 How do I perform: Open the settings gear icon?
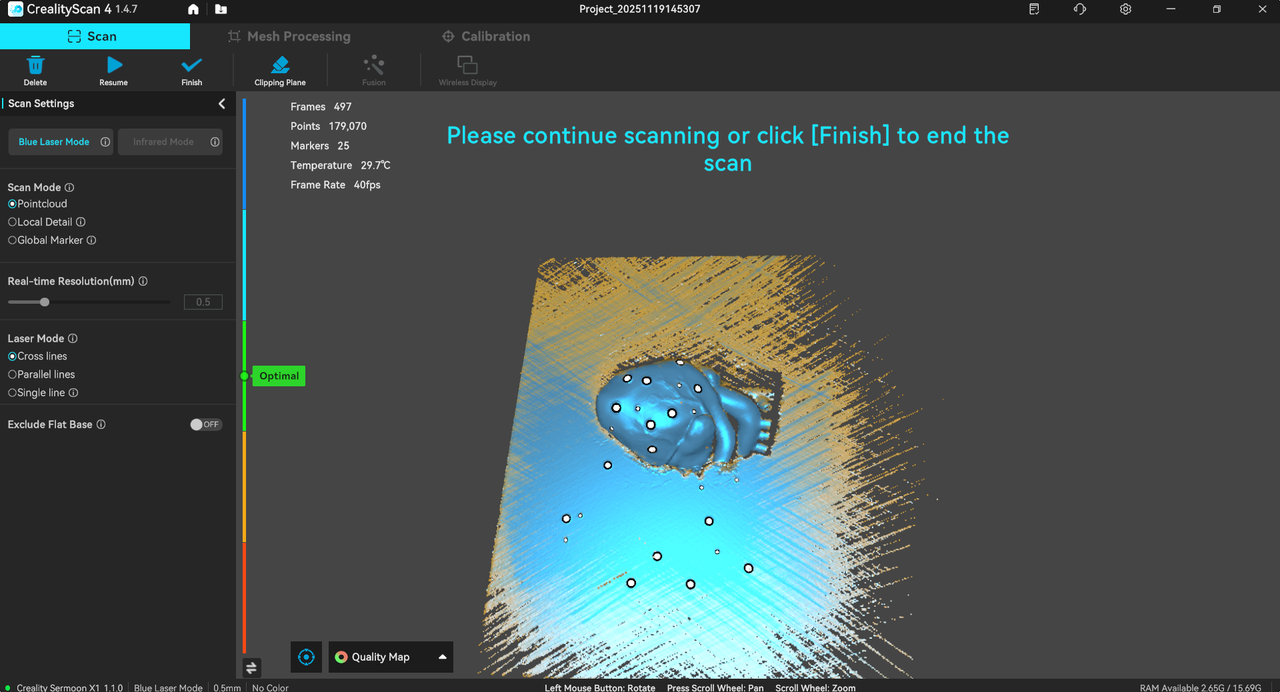pyautogui.click(x=1125, y=9)
